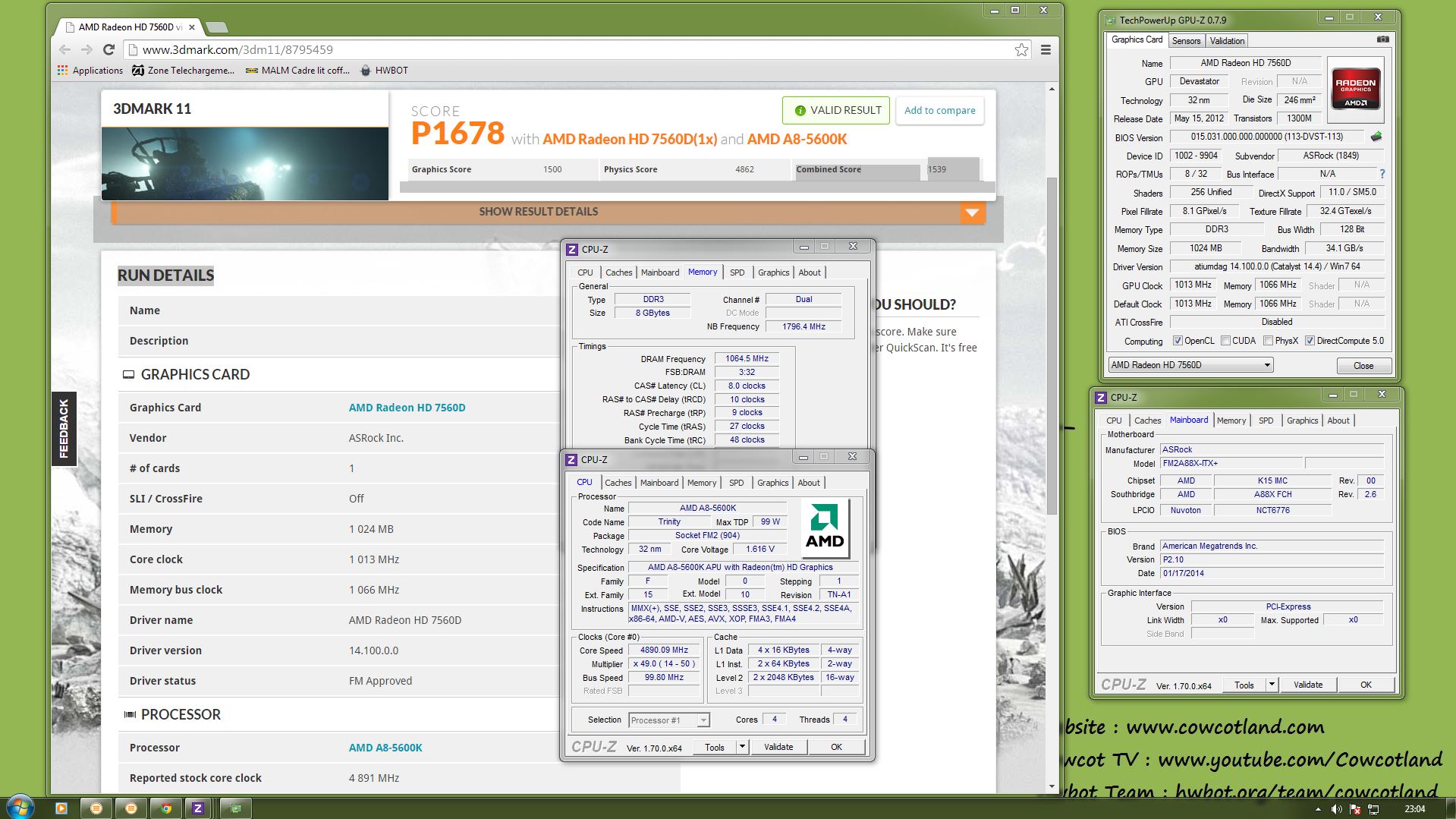The image size is (1456, 819).
Task: Open the Graphics tab in the CPU-Z mainboard window
Action: coord(1302,421)
